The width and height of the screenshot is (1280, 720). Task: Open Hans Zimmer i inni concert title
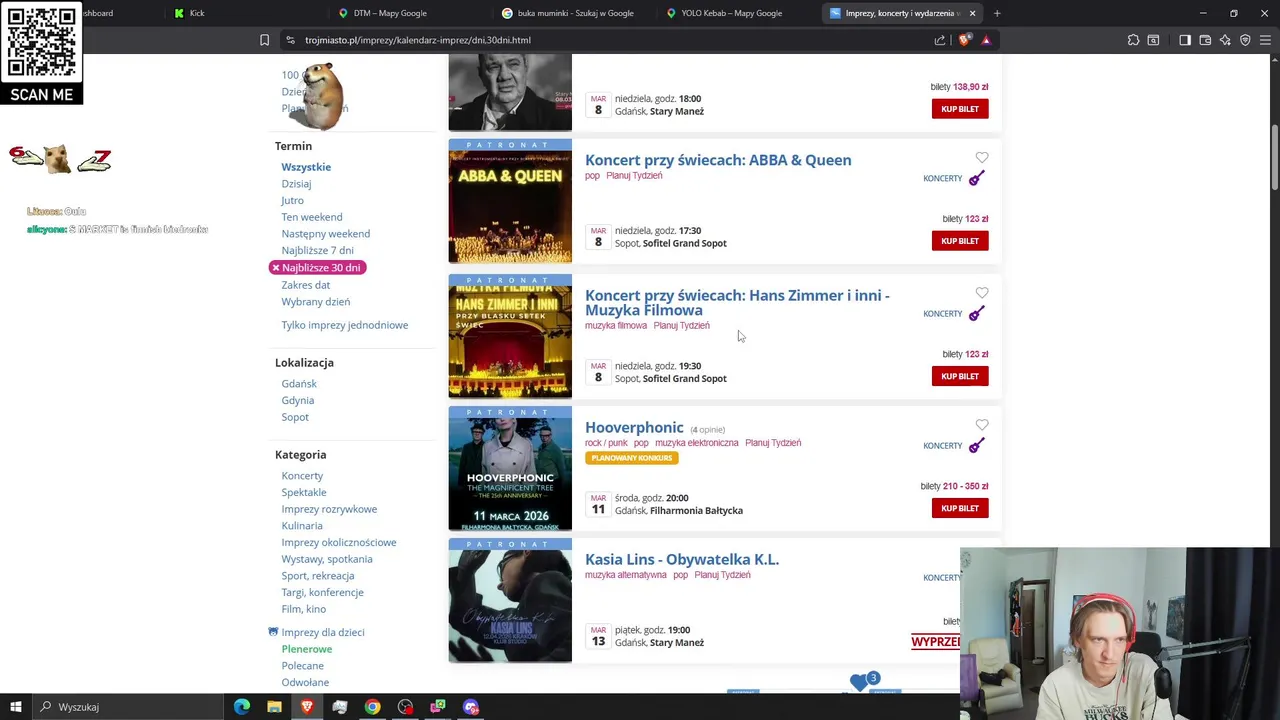(x=737, y=302)
